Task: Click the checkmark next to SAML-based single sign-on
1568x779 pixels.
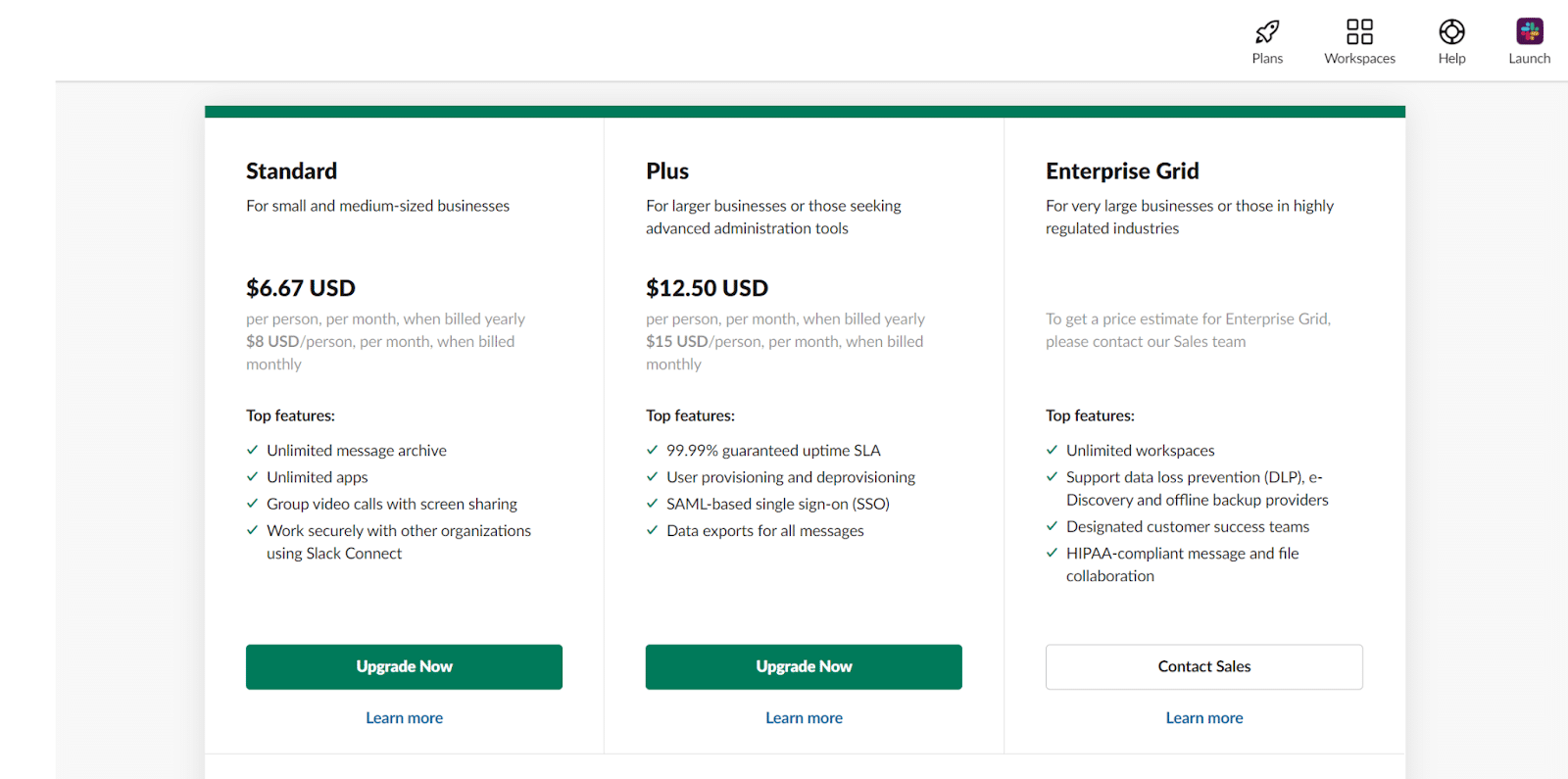Action: pyautogui.click(x=652, y=504)
